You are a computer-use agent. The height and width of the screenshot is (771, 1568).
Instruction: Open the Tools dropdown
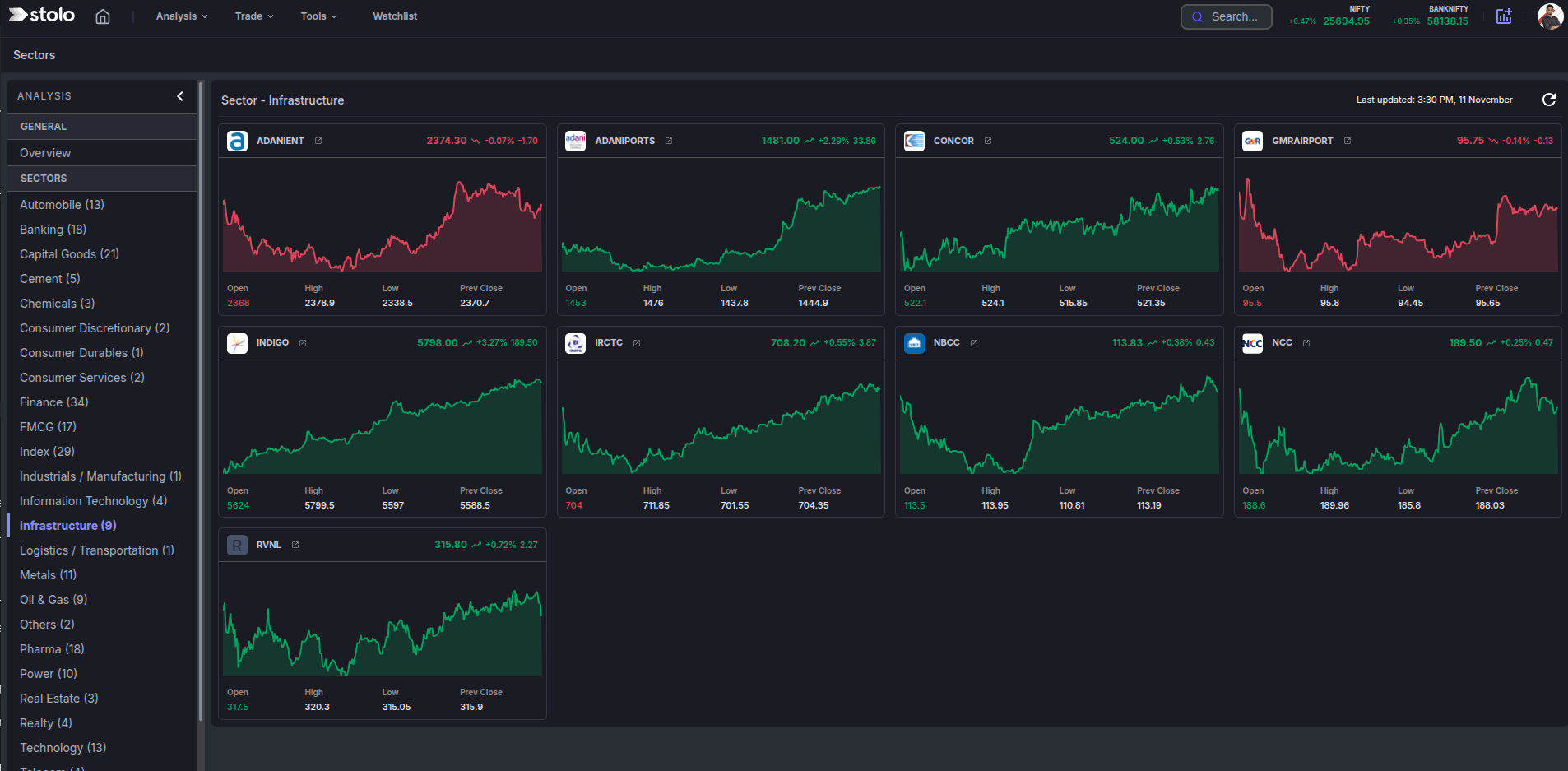coord(318,16)
